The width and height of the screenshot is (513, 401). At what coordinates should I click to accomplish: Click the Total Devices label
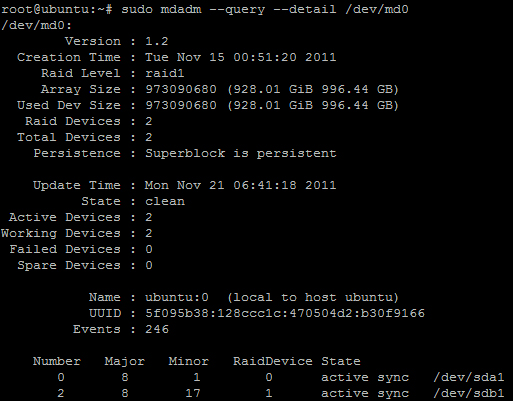pos(69,137)
